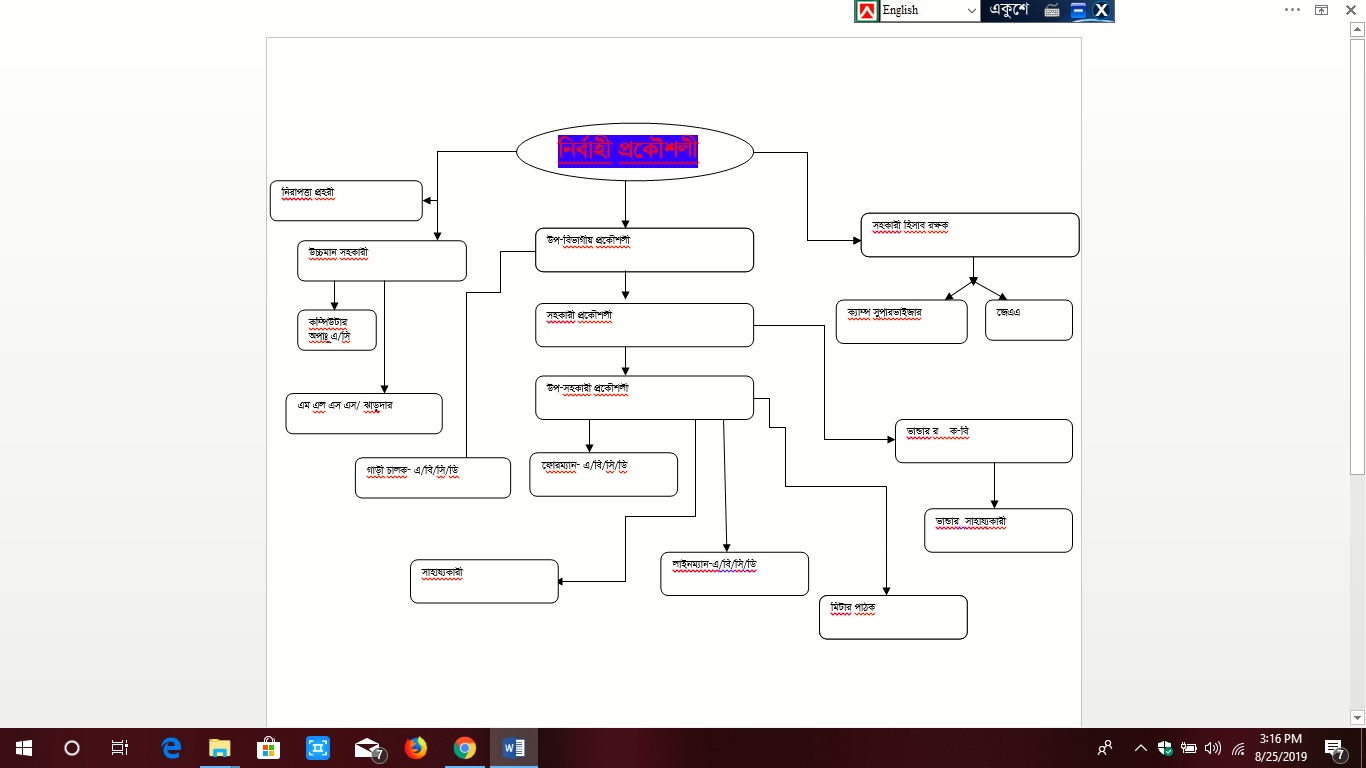Click the round X icon on the Avro bar

[1101, 10]
